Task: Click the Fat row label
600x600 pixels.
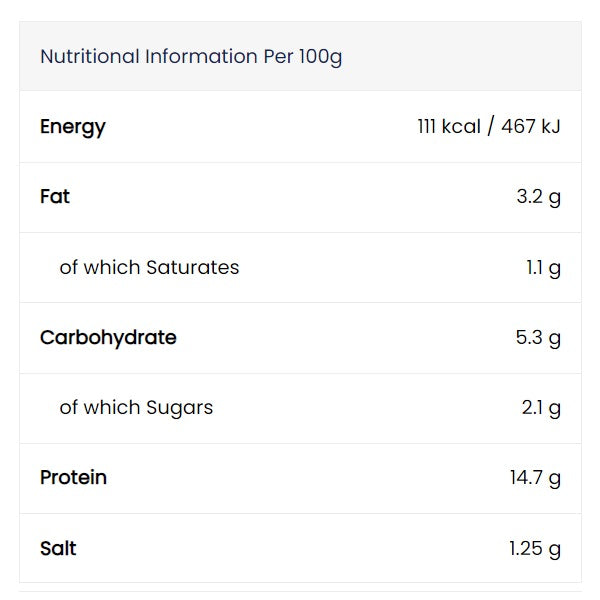Action: pos(55,197)
